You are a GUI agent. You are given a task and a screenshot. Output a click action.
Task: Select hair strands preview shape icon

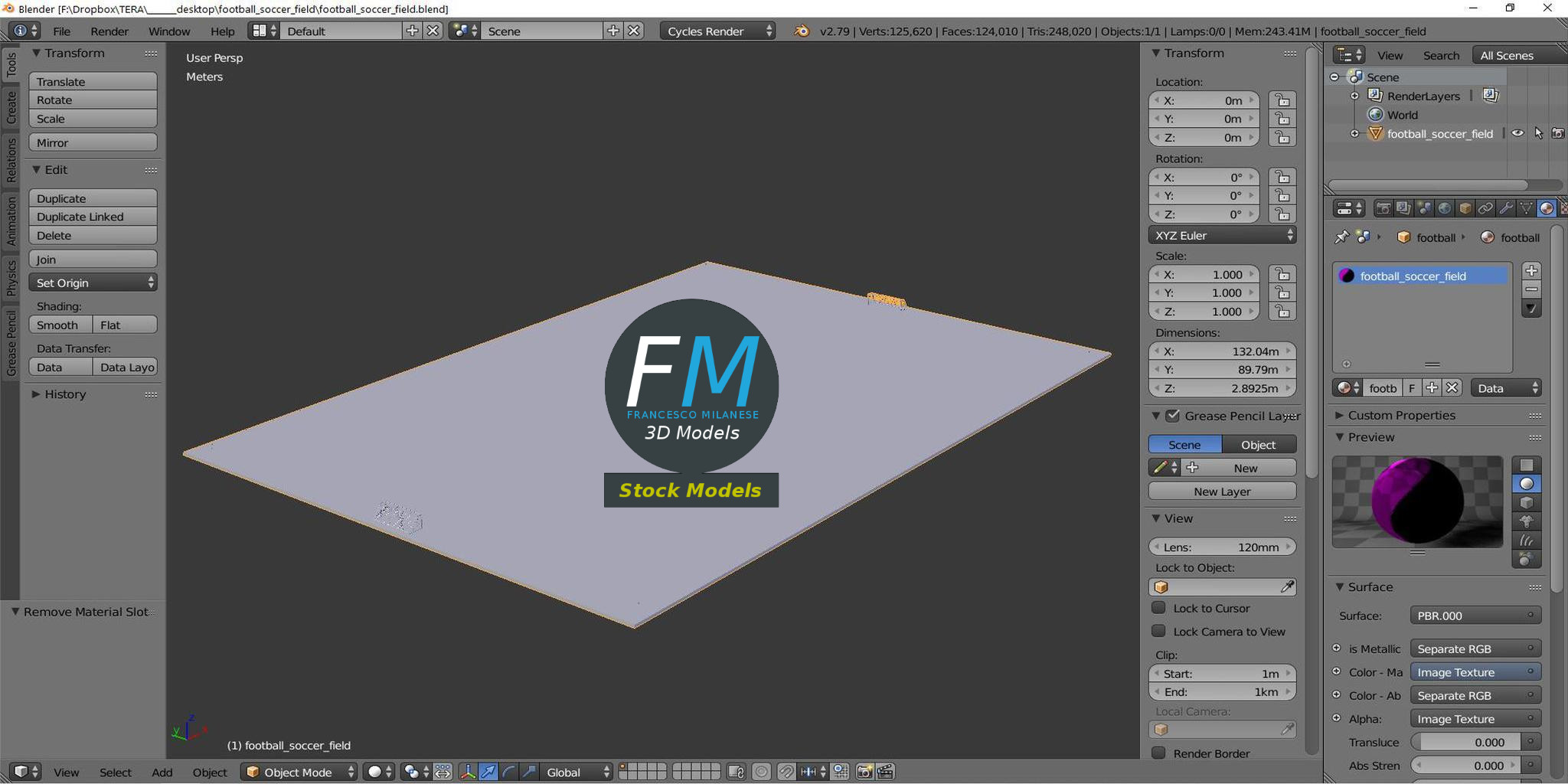click(x=1526, y=541)
